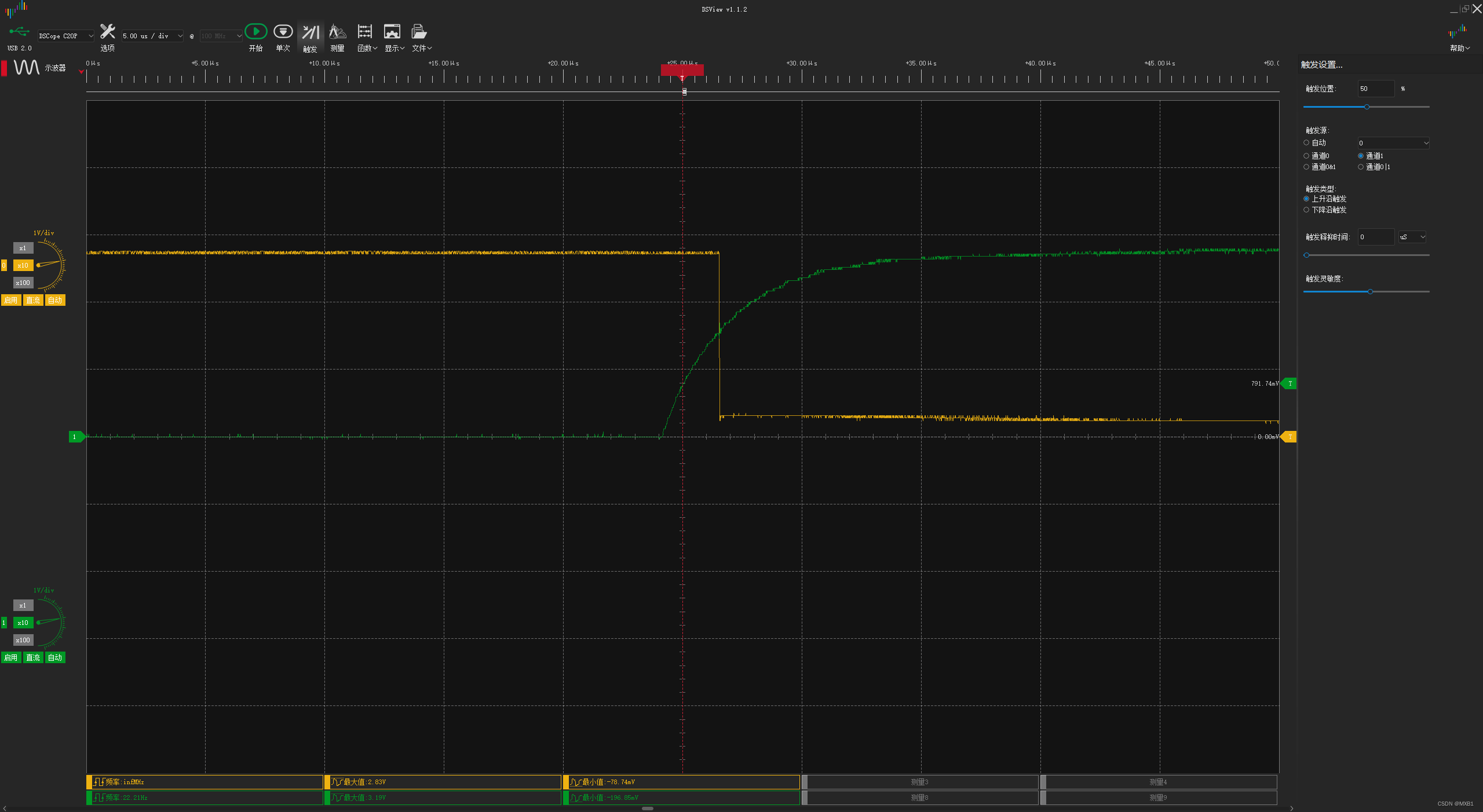1483x812 pixels.
Task: Click the trigger position percent input field
Action: pos(1375,89)
